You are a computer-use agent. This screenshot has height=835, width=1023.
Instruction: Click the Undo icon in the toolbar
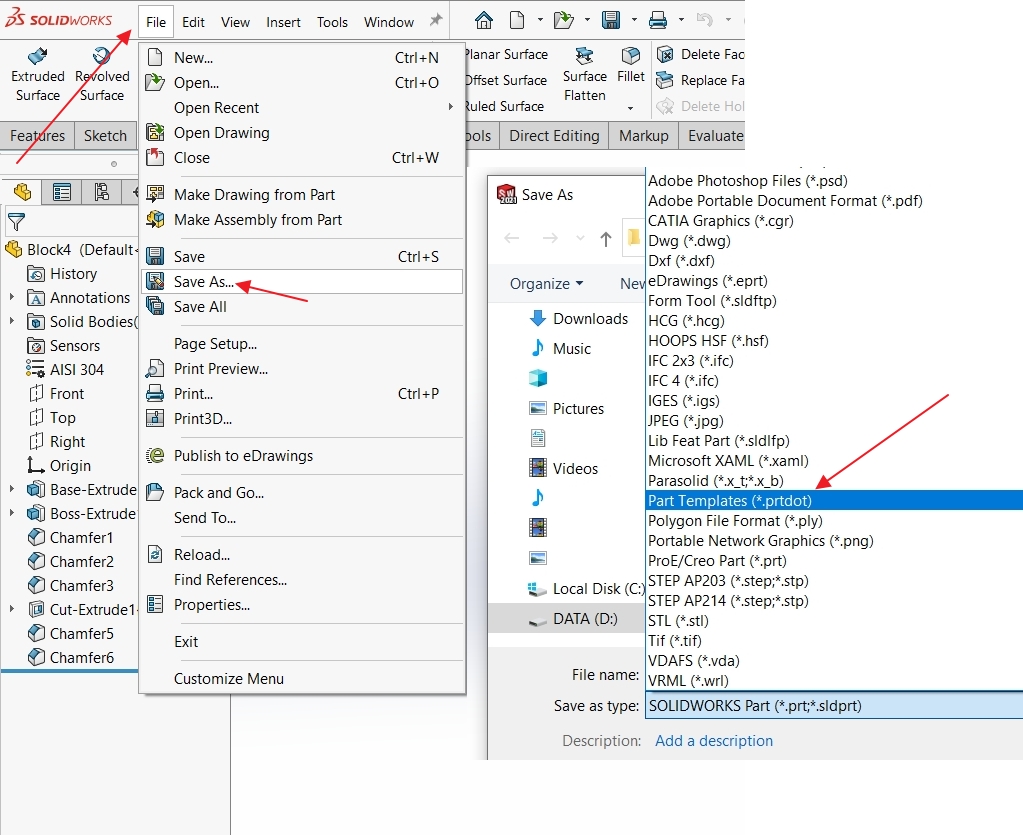tap(705, 20)
